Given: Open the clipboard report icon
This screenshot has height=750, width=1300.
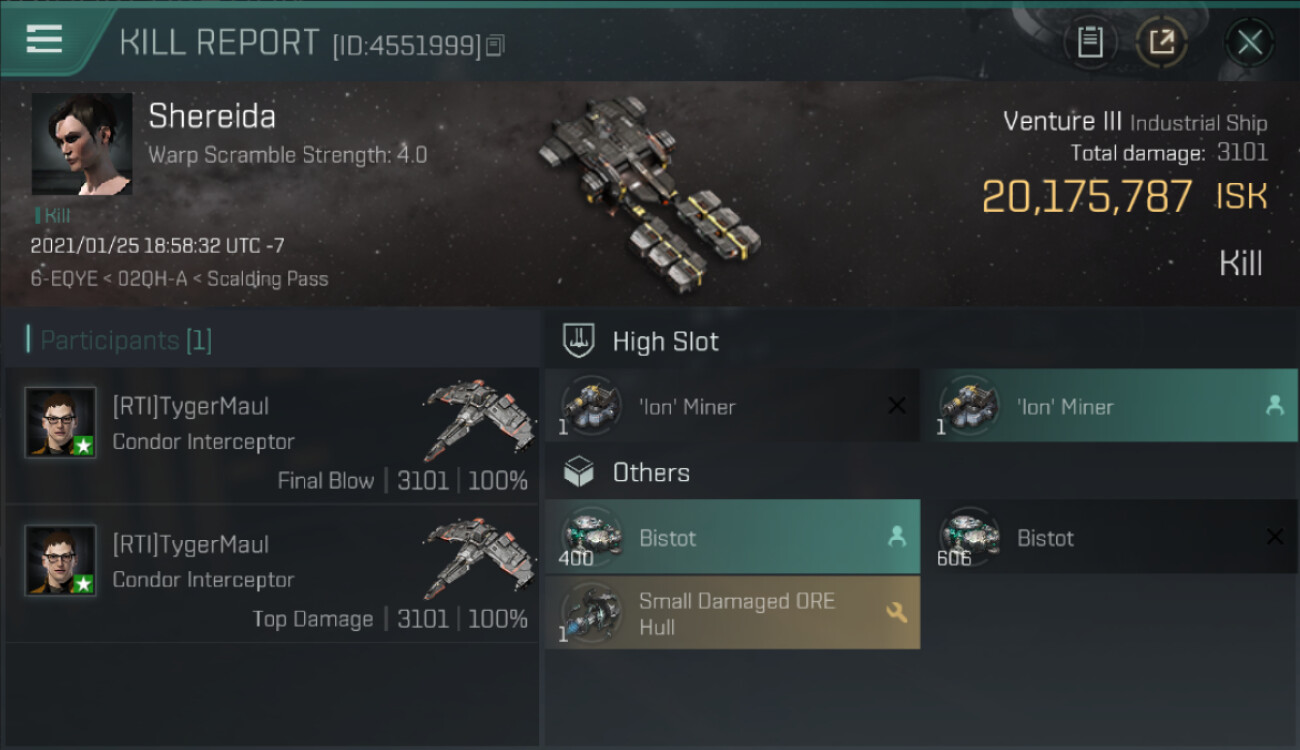Looking at the screenshot, I should coord(1090,42).
